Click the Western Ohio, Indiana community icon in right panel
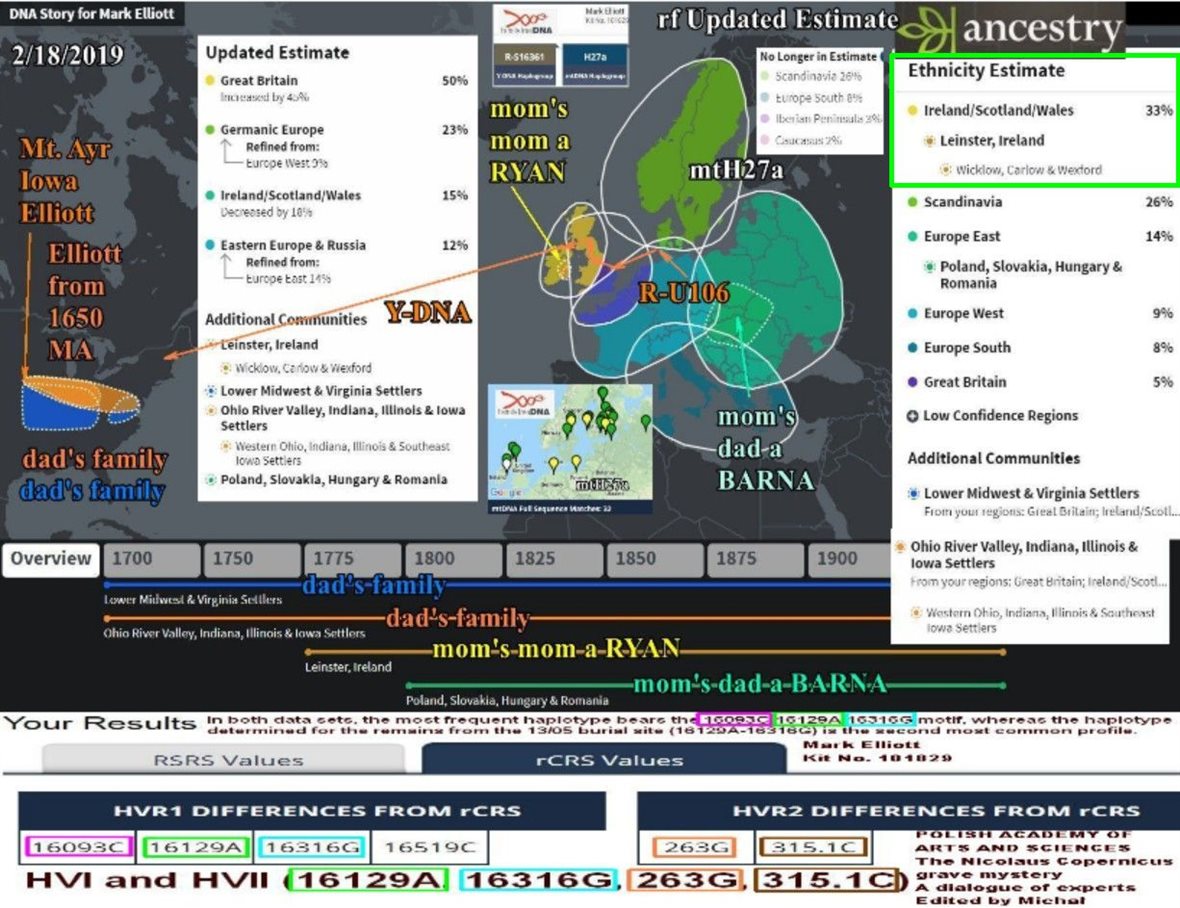This screenshot has height=908, width=1180. tap(915, 613)
